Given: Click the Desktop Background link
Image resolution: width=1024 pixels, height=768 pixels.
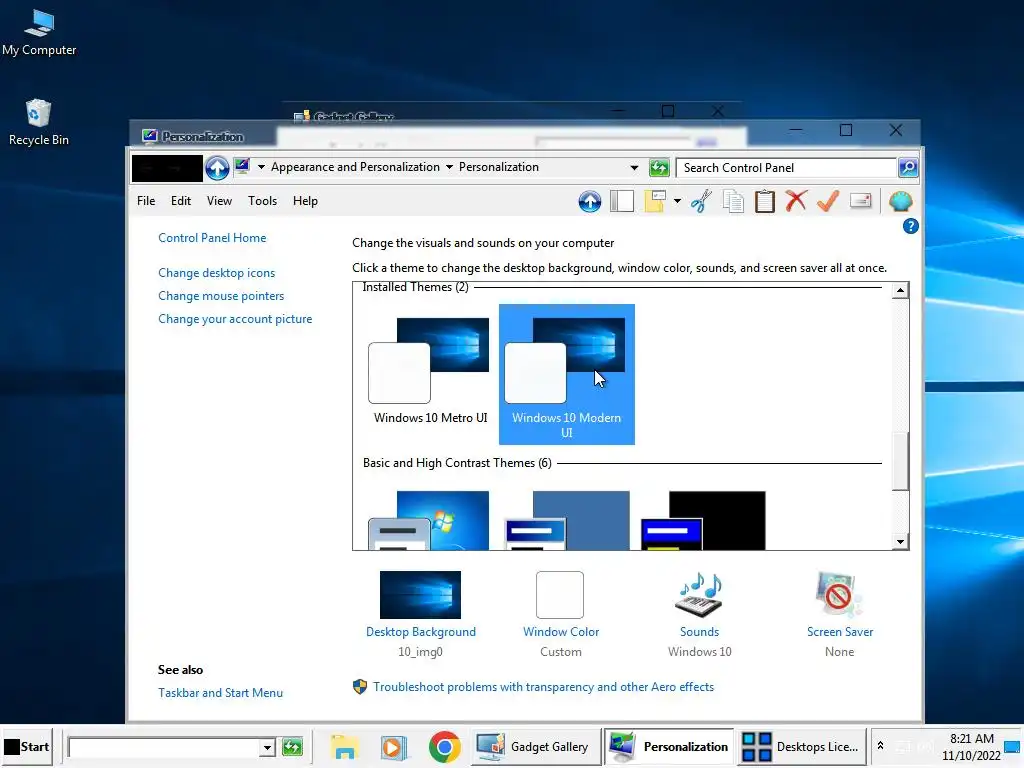Looking at the screenshot, I should point(421,632).
